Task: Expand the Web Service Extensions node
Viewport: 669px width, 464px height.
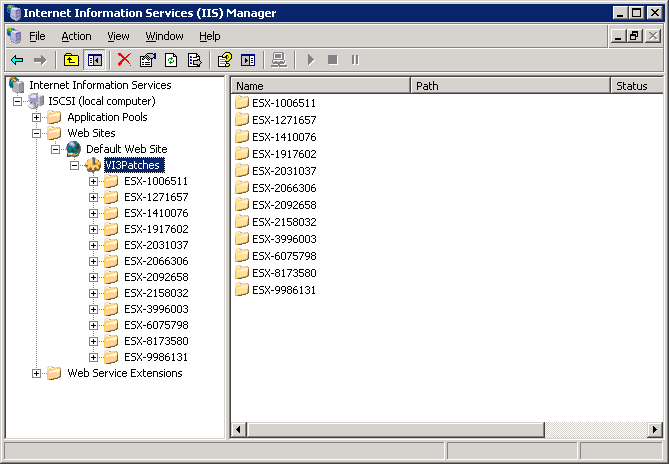Action: tap(37, 373)
